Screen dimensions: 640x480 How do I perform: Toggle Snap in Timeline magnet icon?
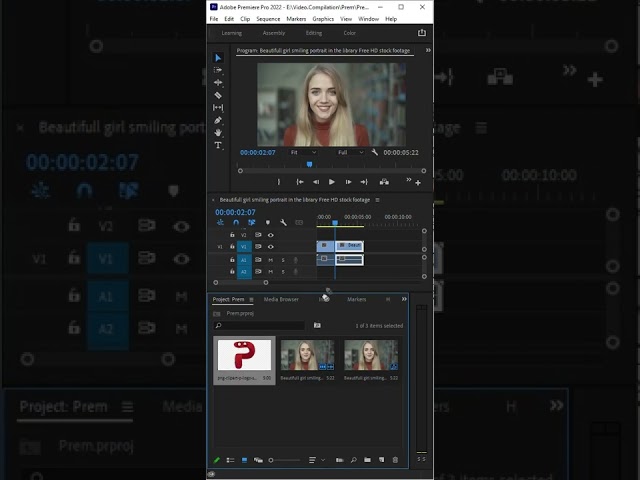236,222
